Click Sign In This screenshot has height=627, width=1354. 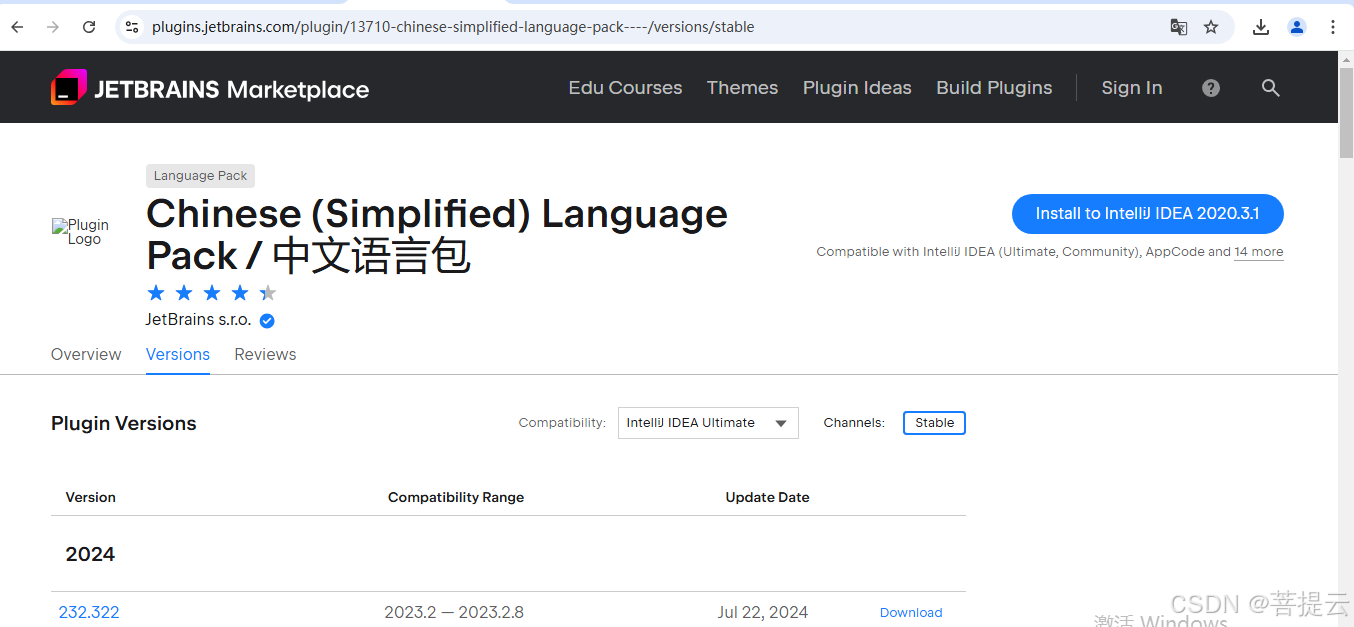[1132, 88]
